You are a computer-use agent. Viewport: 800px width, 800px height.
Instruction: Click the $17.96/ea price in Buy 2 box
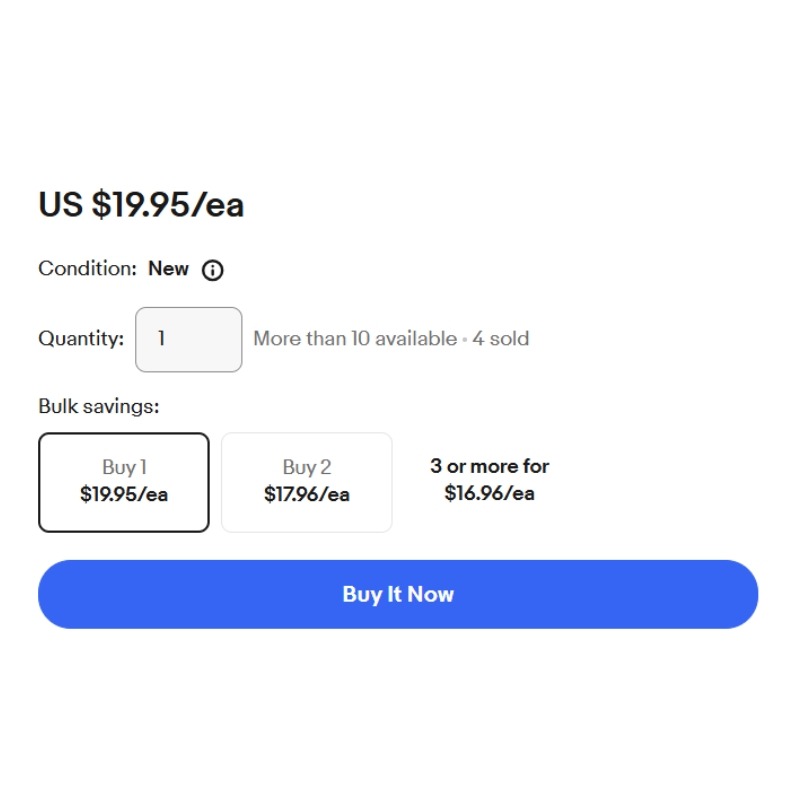307,494
